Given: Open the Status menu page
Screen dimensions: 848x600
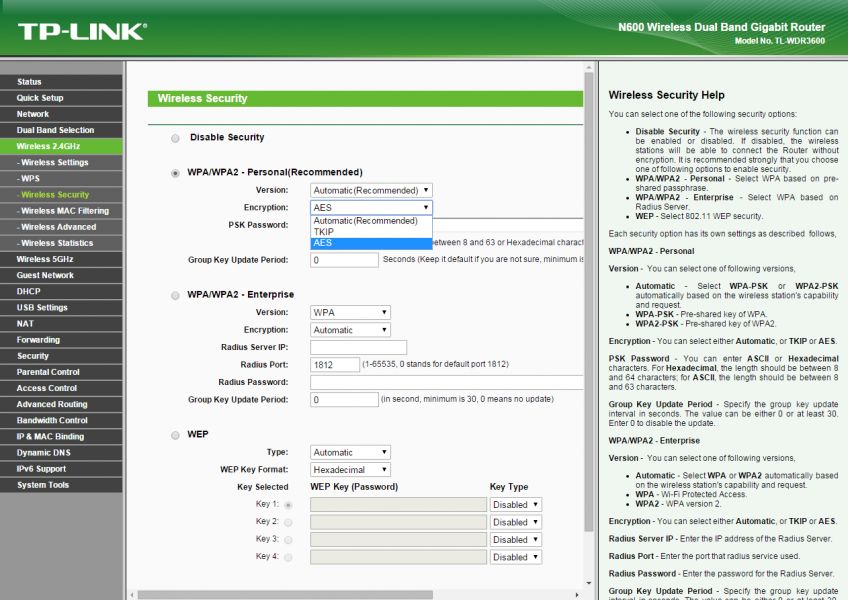Looking at the screenshot, I should [30, 82].
